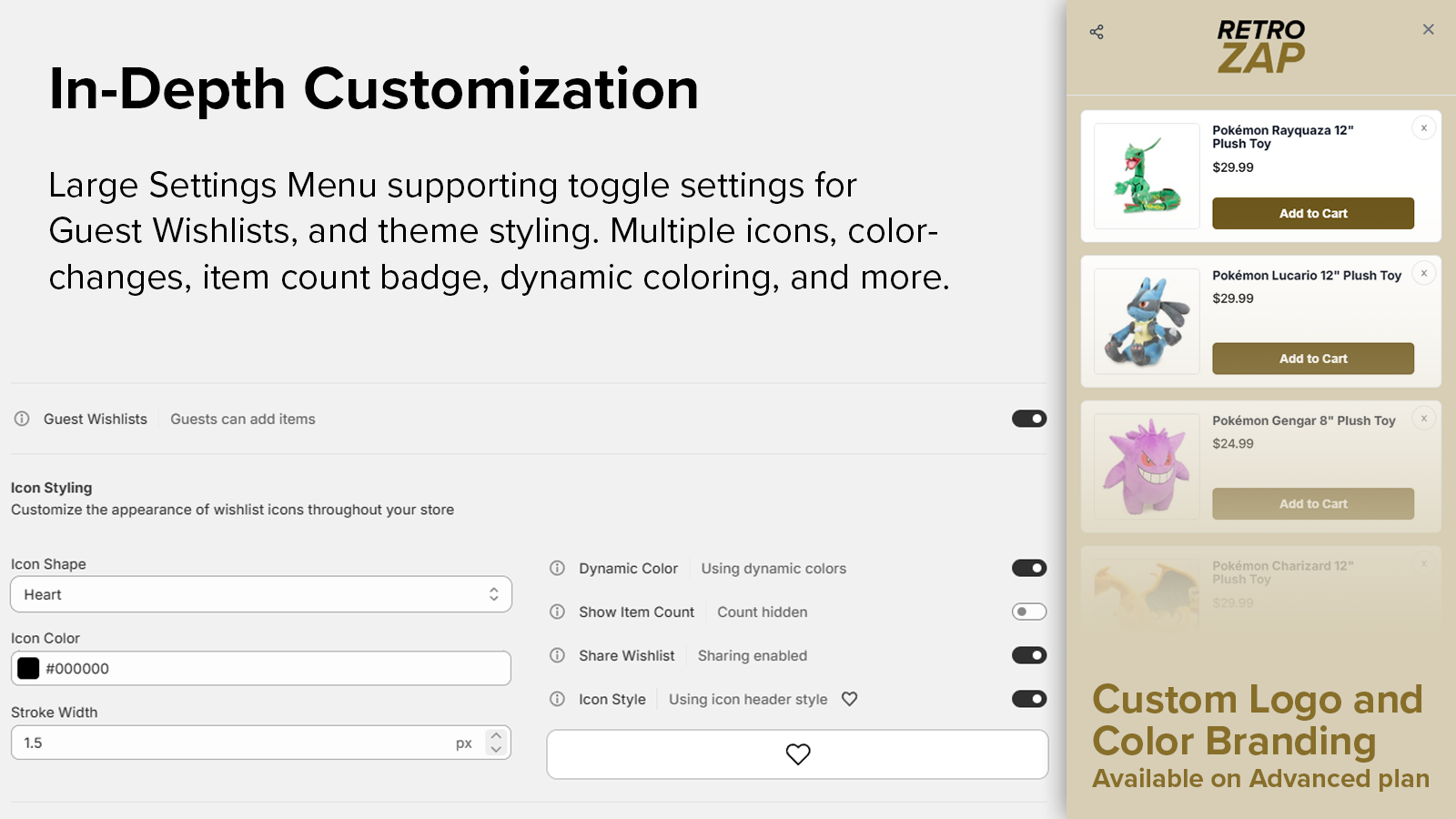Click the info icon beside Dynamic Color

[x=557, y=568]
